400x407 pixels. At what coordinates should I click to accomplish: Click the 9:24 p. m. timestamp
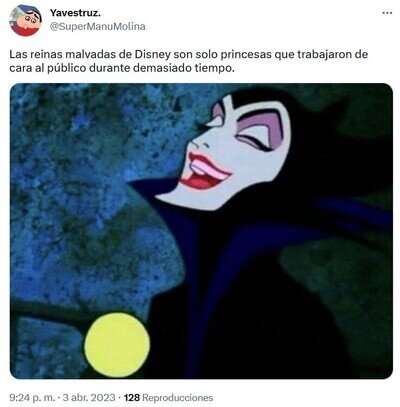(x=32, y=397)
